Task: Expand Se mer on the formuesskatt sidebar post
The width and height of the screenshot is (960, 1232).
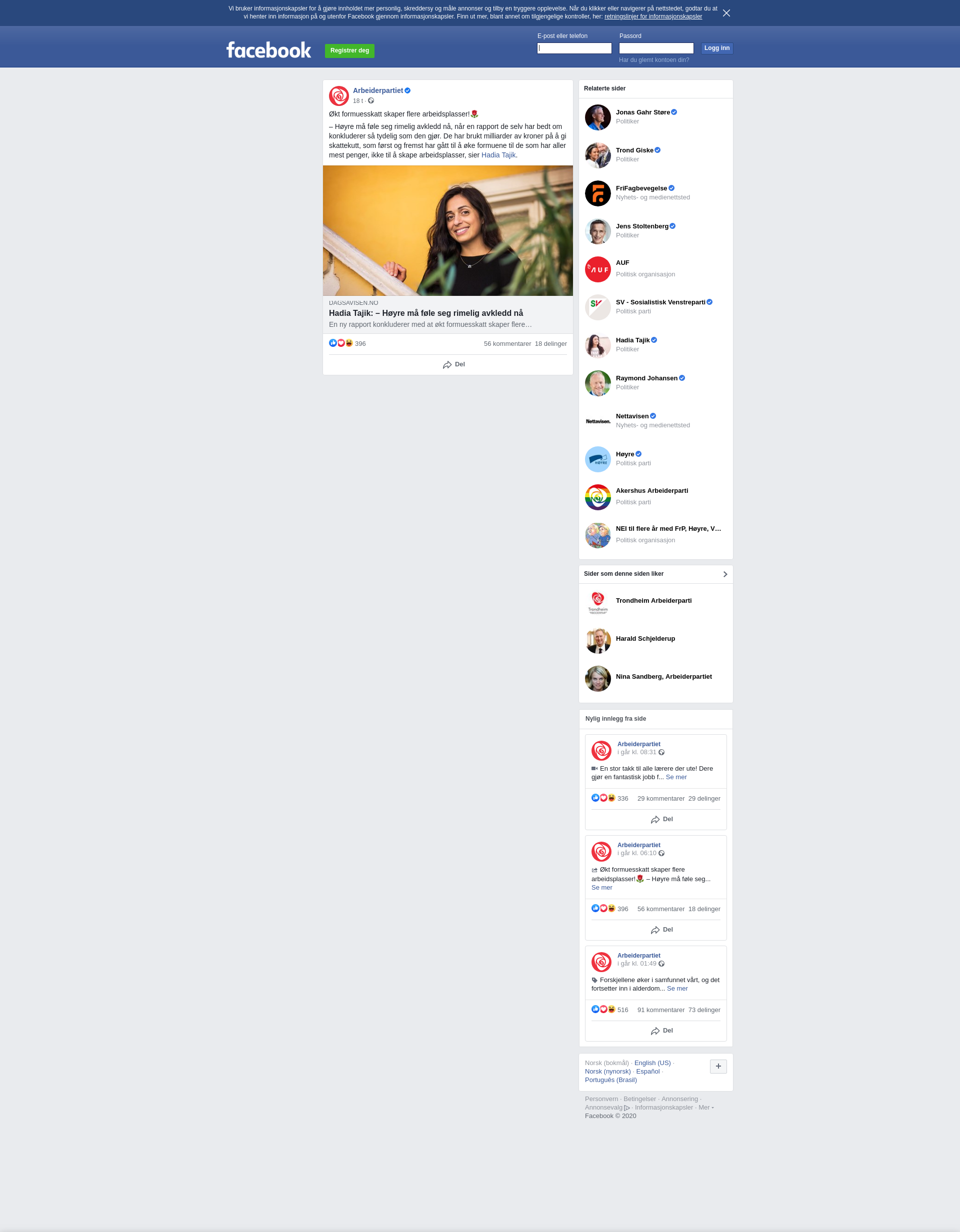Action: (601, 887)
